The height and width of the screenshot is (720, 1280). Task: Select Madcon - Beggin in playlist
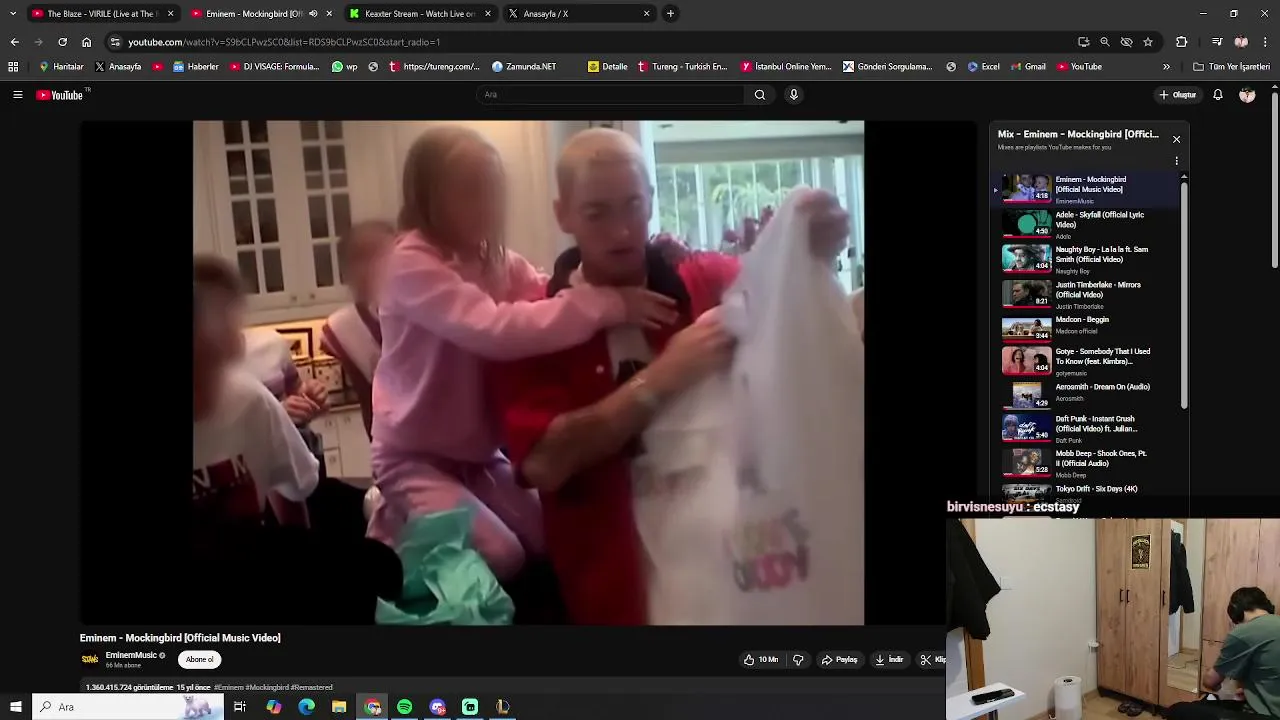(x=1085, y=327)
